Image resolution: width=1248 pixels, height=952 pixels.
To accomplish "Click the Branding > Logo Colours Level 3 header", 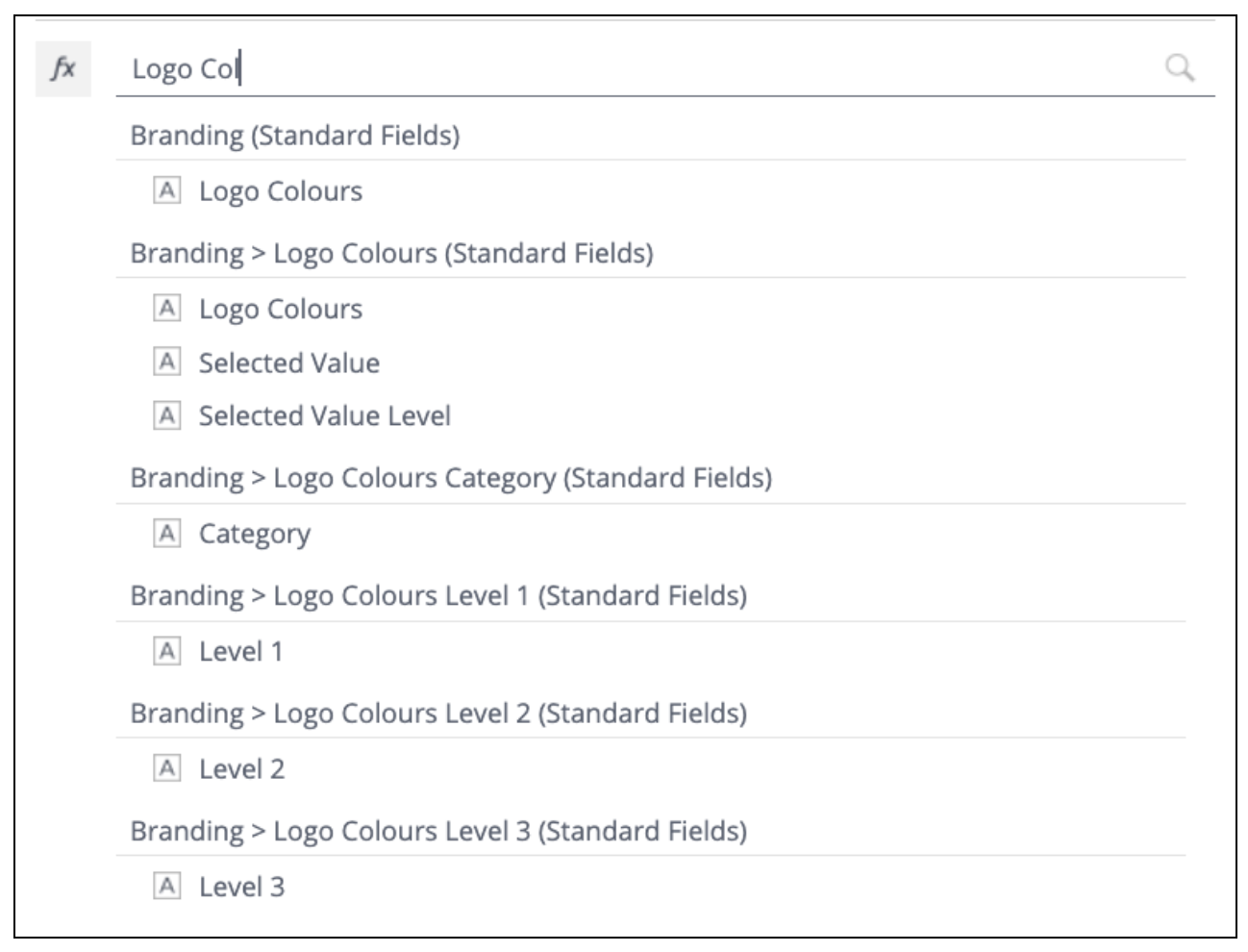I will [438, 831].
